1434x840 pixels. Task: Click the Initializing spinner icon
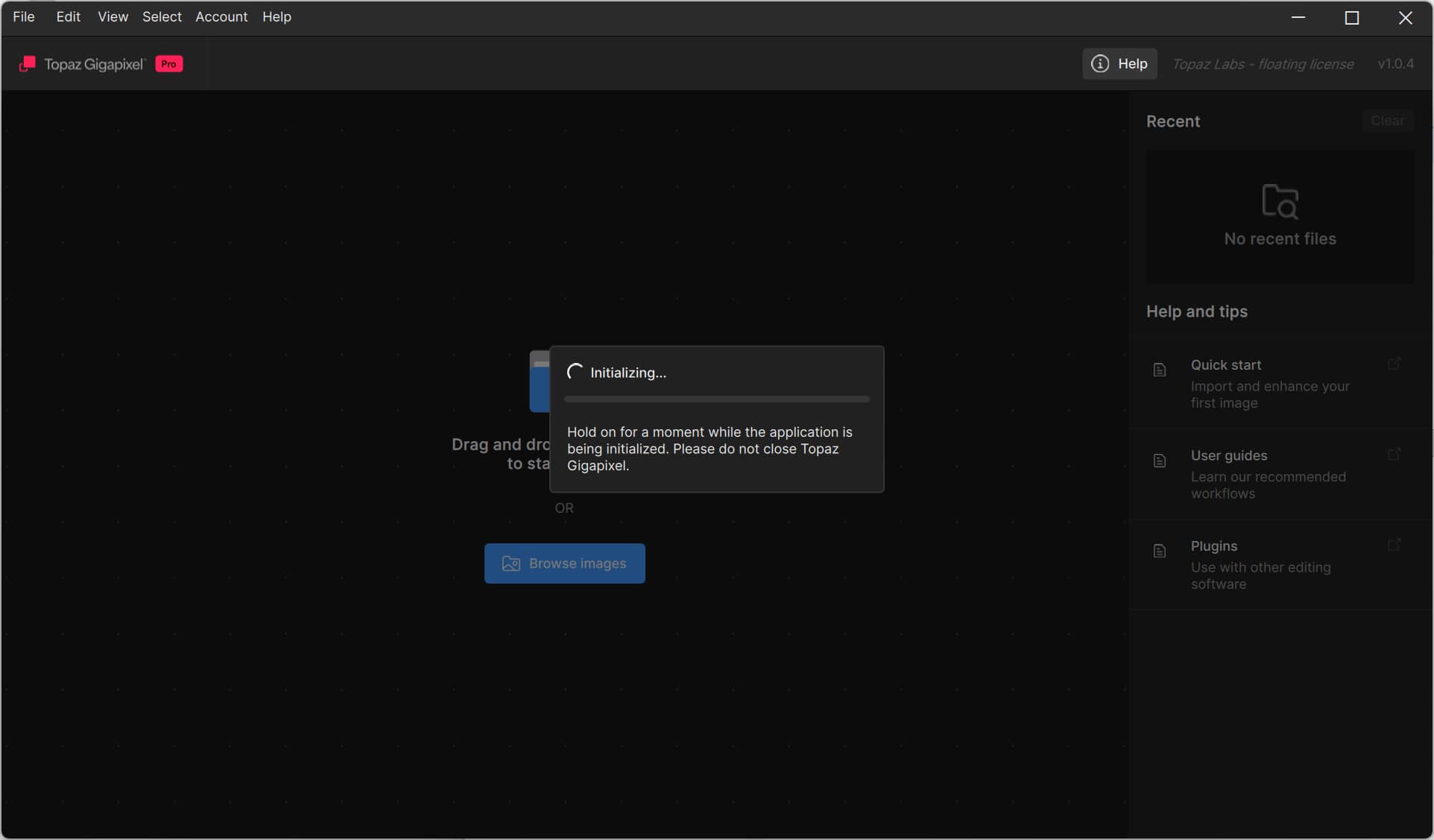pyautogui.click(x=575, y=372)
